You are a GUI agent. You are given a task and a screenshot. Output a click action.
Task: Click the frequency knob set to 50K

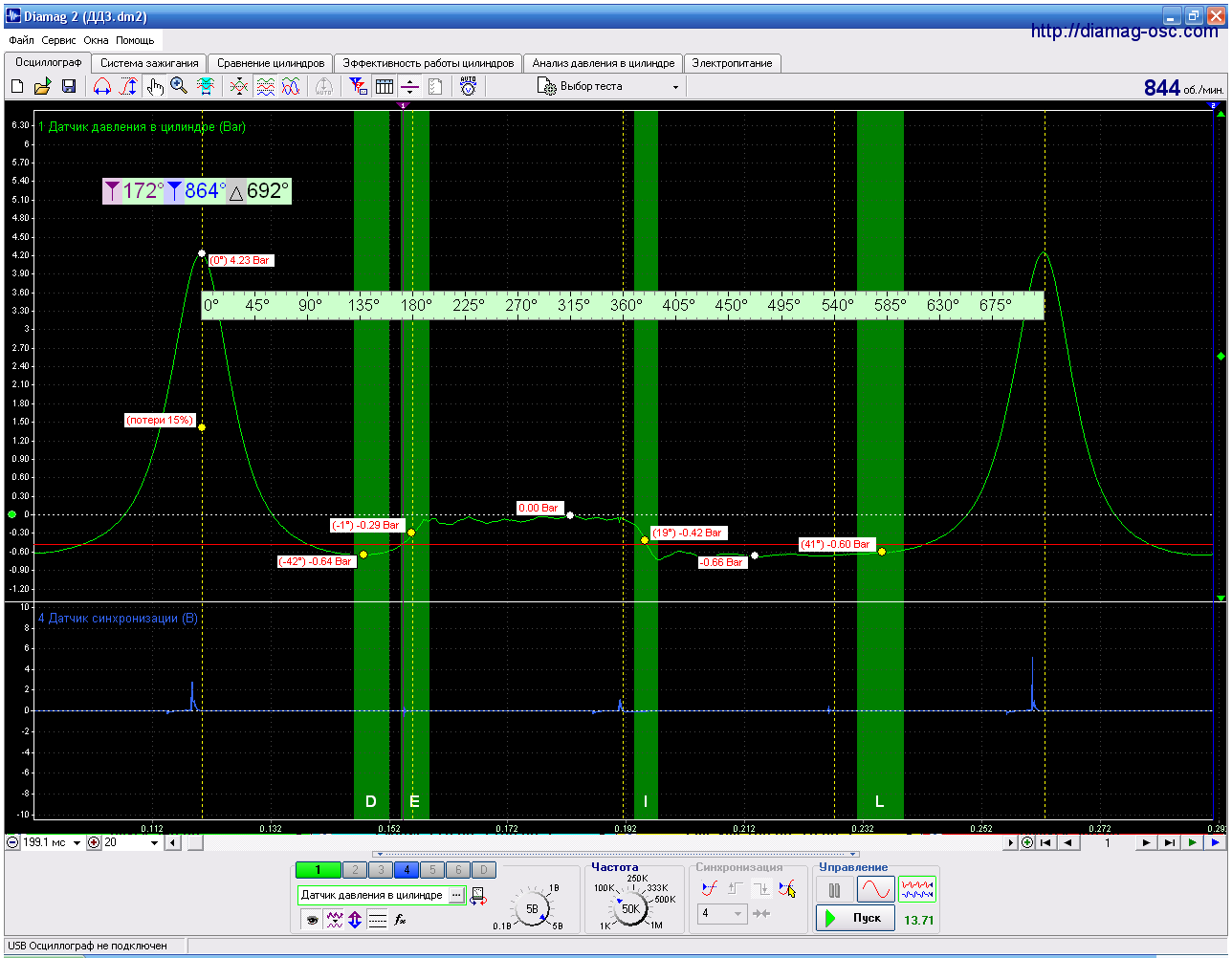(630, 908)
